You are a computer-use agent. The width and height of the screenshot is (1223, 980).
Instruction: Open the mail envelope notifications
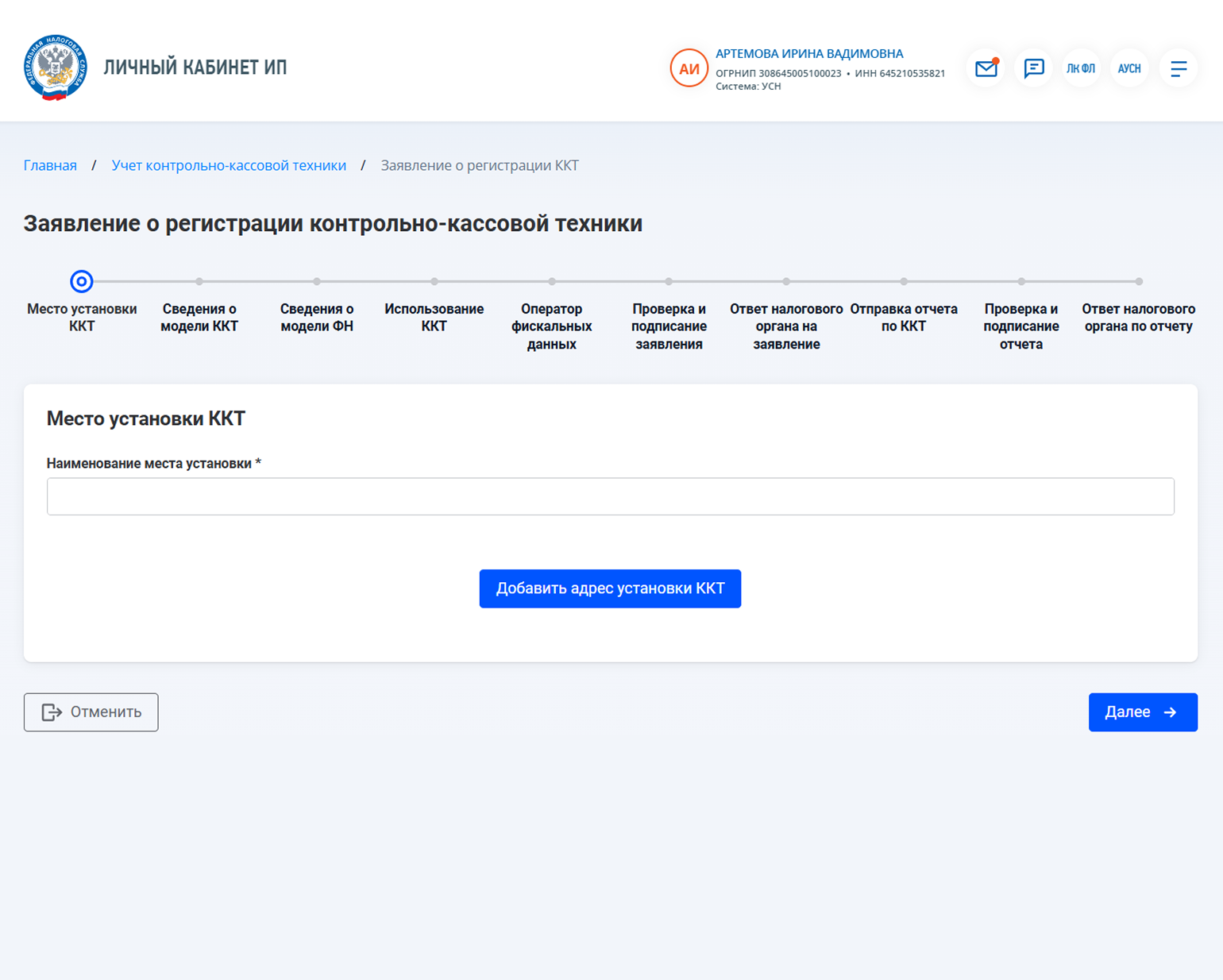coord(986,68)
